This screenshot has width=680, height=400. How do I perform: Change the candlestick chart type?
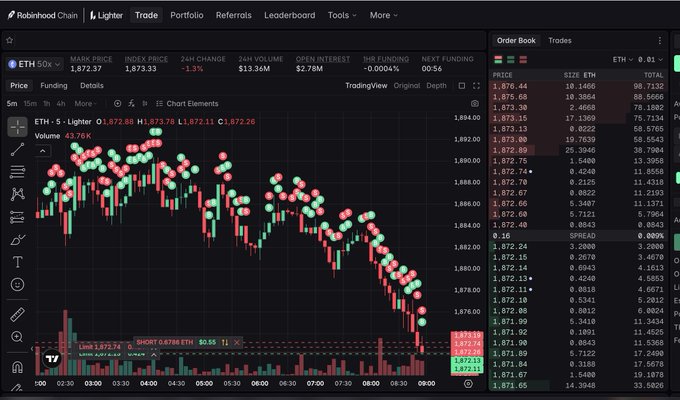[x=145, y=104]
